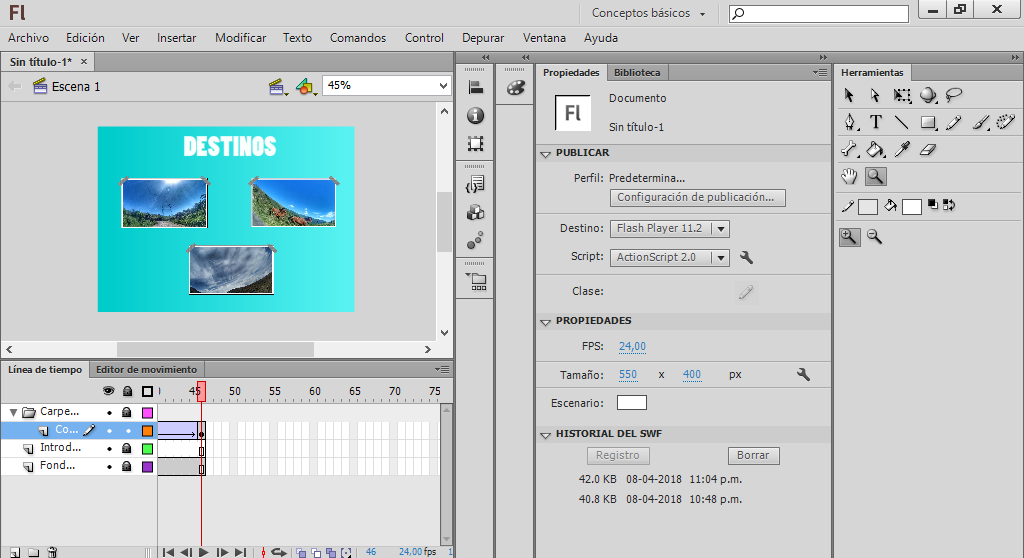This screenshot has height=558, width=1024.
Task: Switch to the Biblioteca tab
Action: [637, 73]
